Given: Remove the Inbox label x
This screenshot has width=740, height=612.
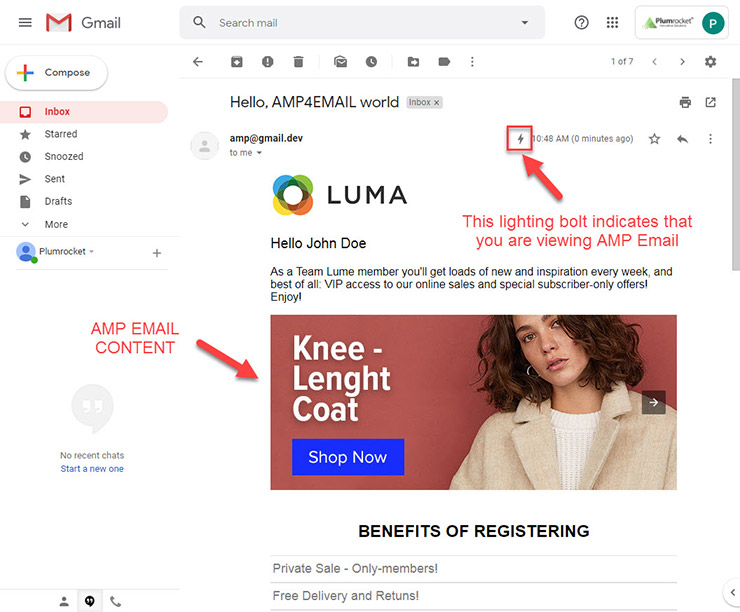Looking at the screenshot, I should pos(437,102).
